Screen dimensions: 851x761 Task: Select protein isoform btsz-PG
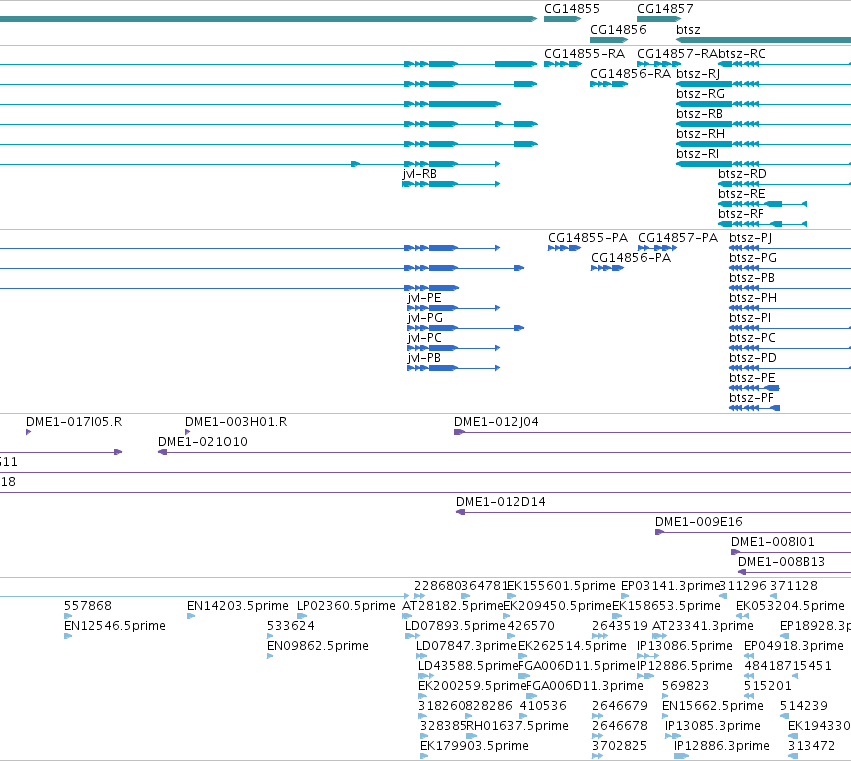point(753,258)
